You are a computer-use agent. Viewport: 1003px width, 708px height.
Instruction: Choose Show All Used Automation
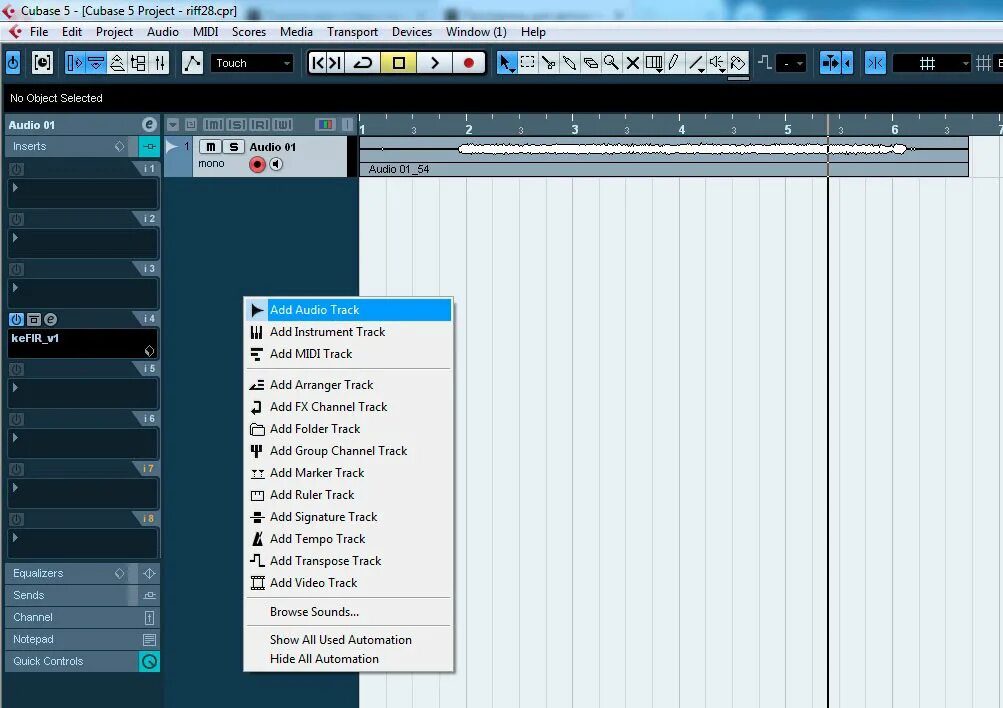349,640
